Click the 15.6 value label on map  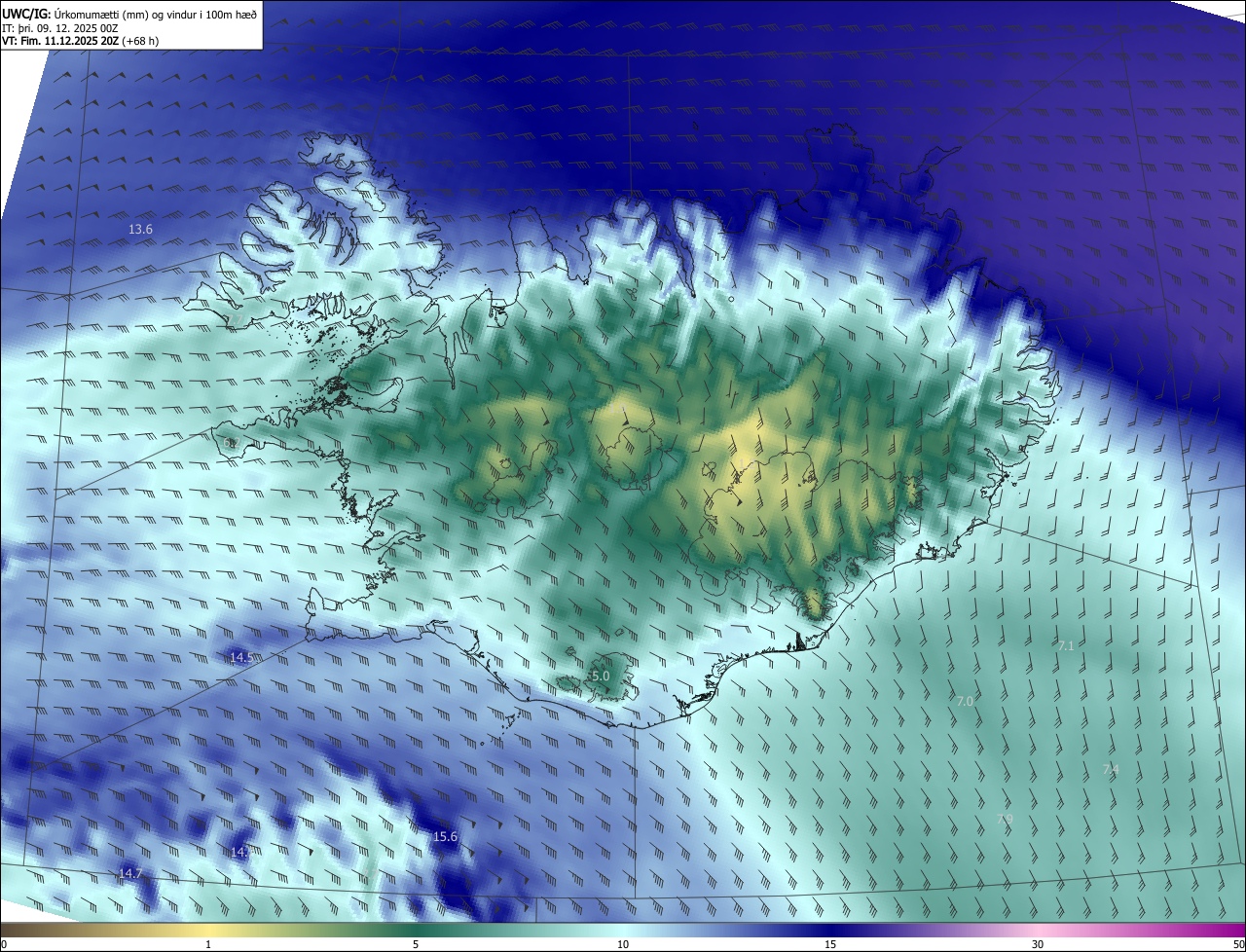click(445, 836)
